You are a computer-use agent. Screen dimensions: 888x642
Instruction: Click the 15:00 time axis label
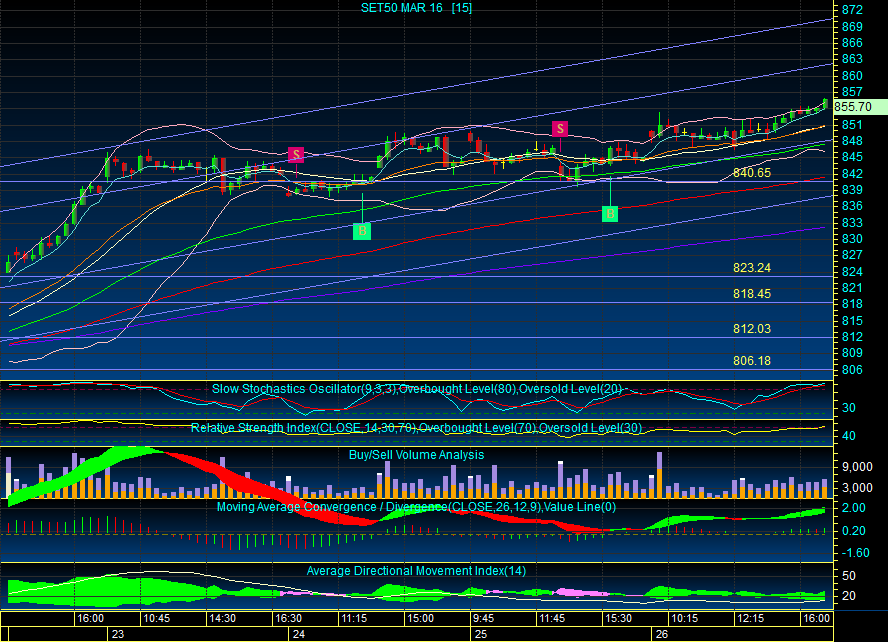(420, 618)
